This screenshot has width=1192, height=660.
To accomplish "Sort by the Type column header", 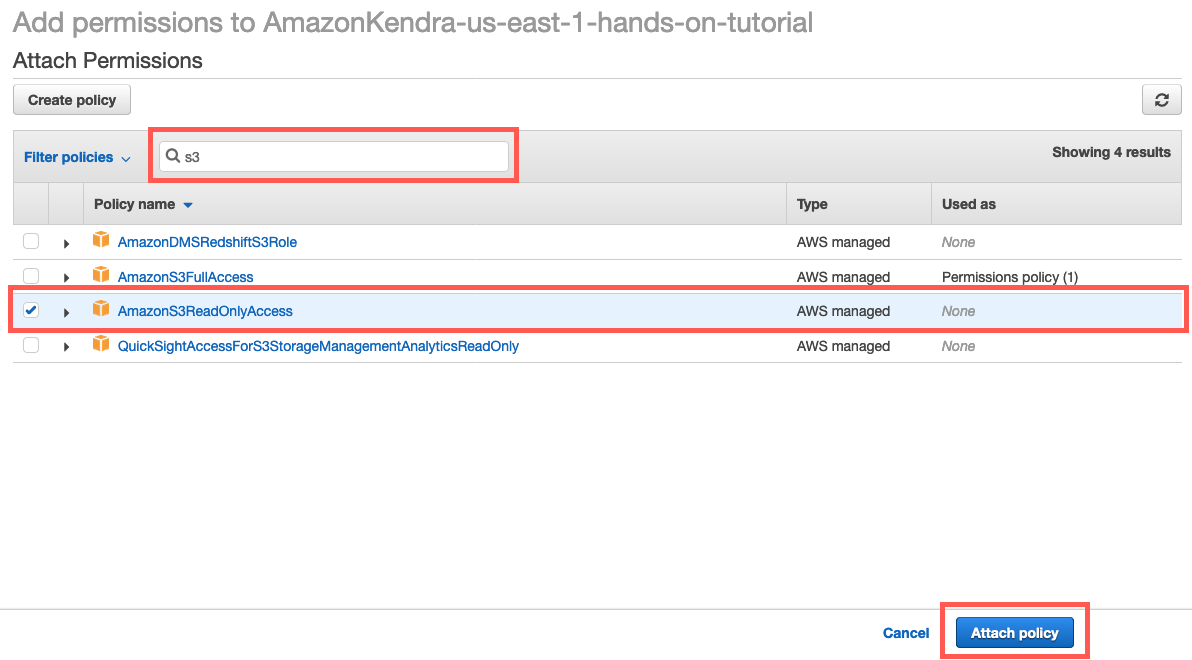I will tap(812, 204).
